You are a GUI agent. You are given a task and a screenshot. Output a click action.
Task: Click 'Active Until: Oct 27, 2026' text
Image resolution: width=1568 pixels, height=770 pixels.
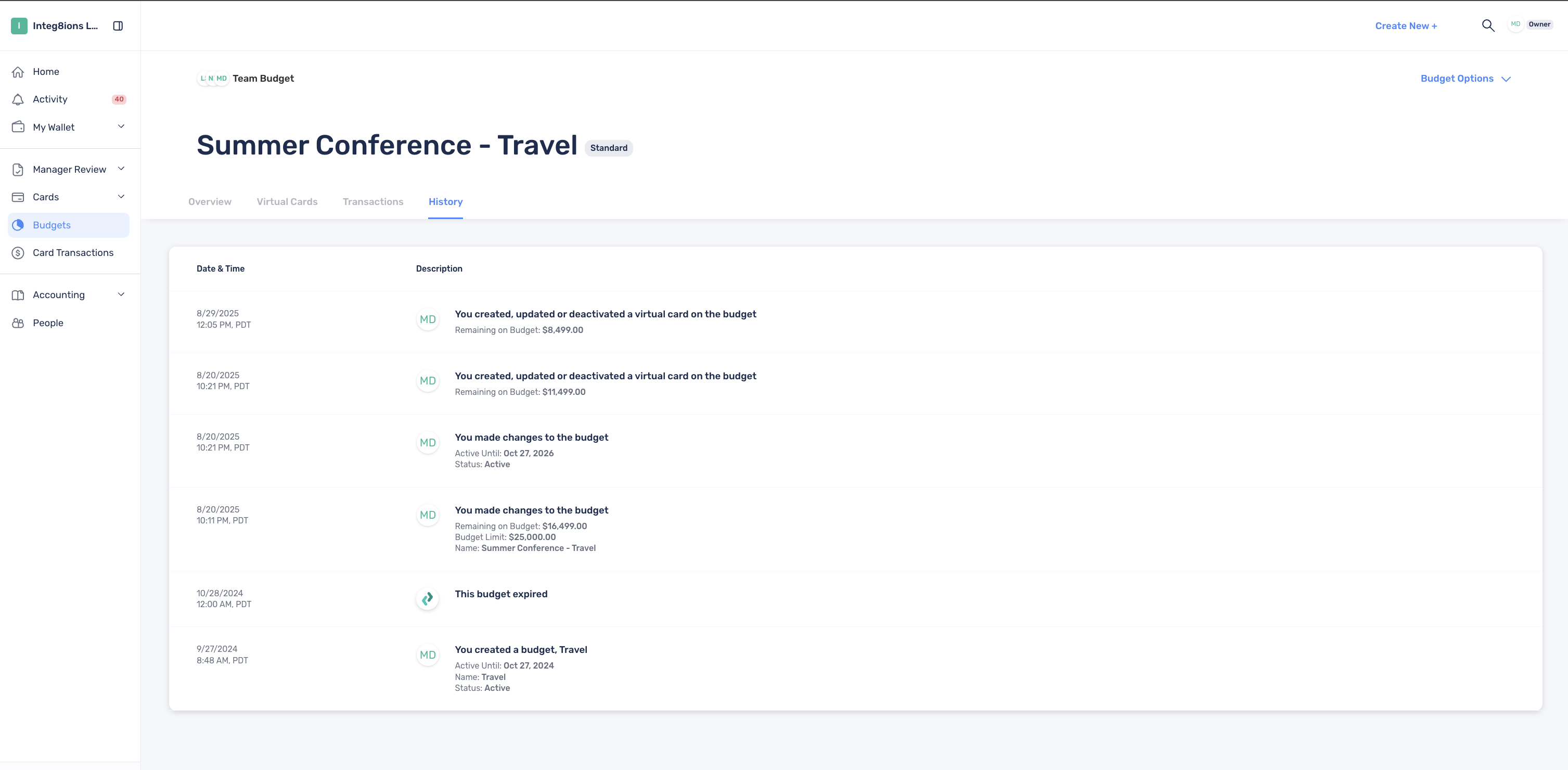504,454
